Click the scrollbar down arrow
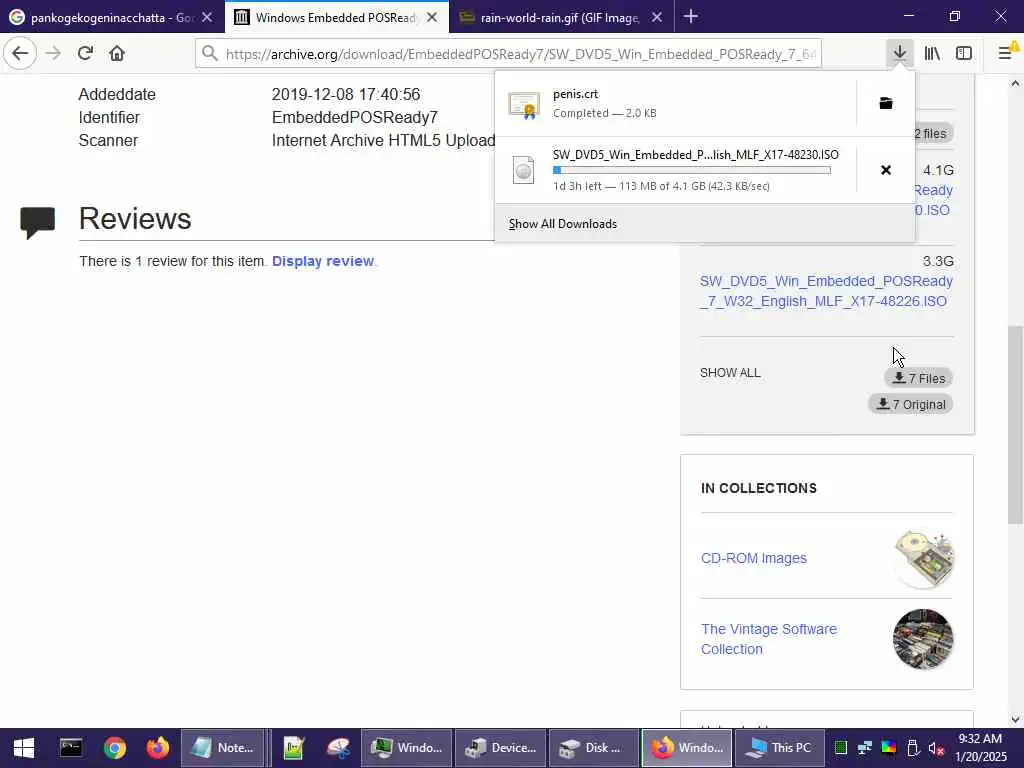Viewport: 1024px width, 768px height. (1015, 720)
